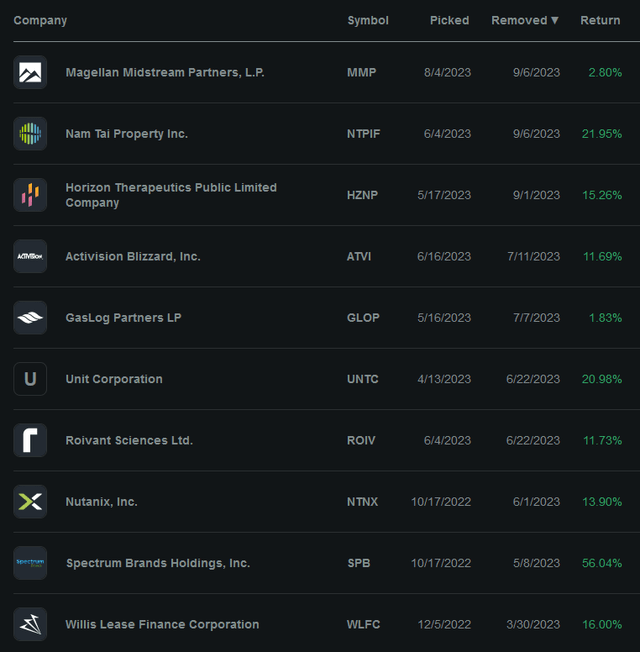
Task: Sort by the Company column header
Action: tap(40, 21)
